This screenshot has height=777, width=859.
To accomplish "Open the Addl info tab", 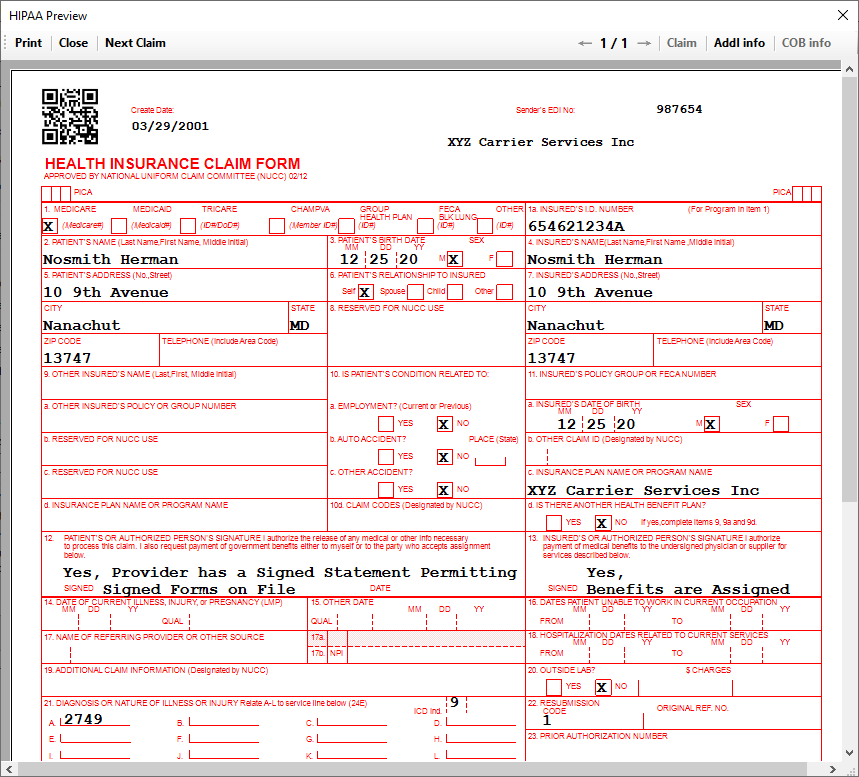I will pos(739,43).
